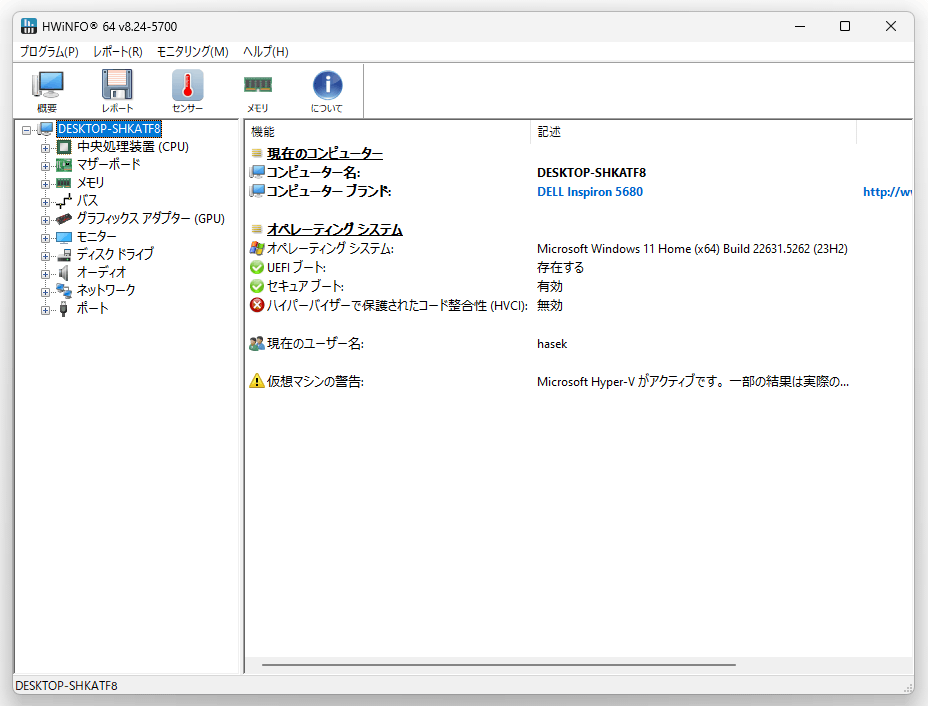This screenshot has height=706, width=928.
Task: Click the レポート floppy disk icon
Action: tap(117, 85)
